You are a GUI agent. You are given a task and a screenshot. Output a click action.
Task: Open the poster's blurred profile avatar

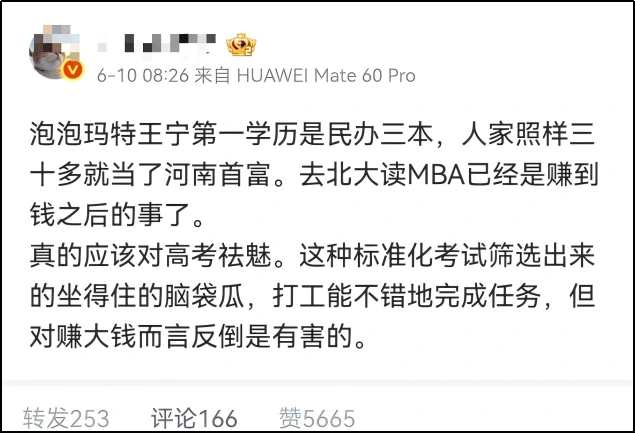[x=55, y=52]
